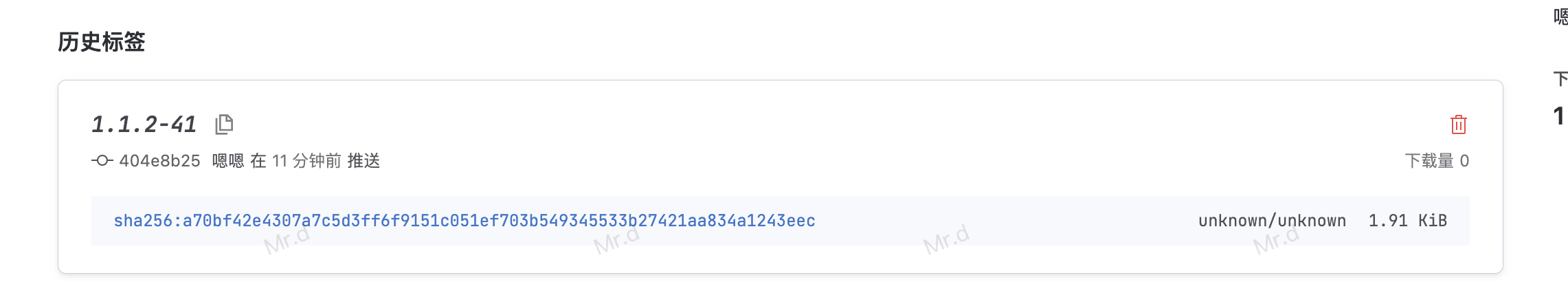
Task: Select the 1.1.2-41 tag title
Action: coord(144,124)
